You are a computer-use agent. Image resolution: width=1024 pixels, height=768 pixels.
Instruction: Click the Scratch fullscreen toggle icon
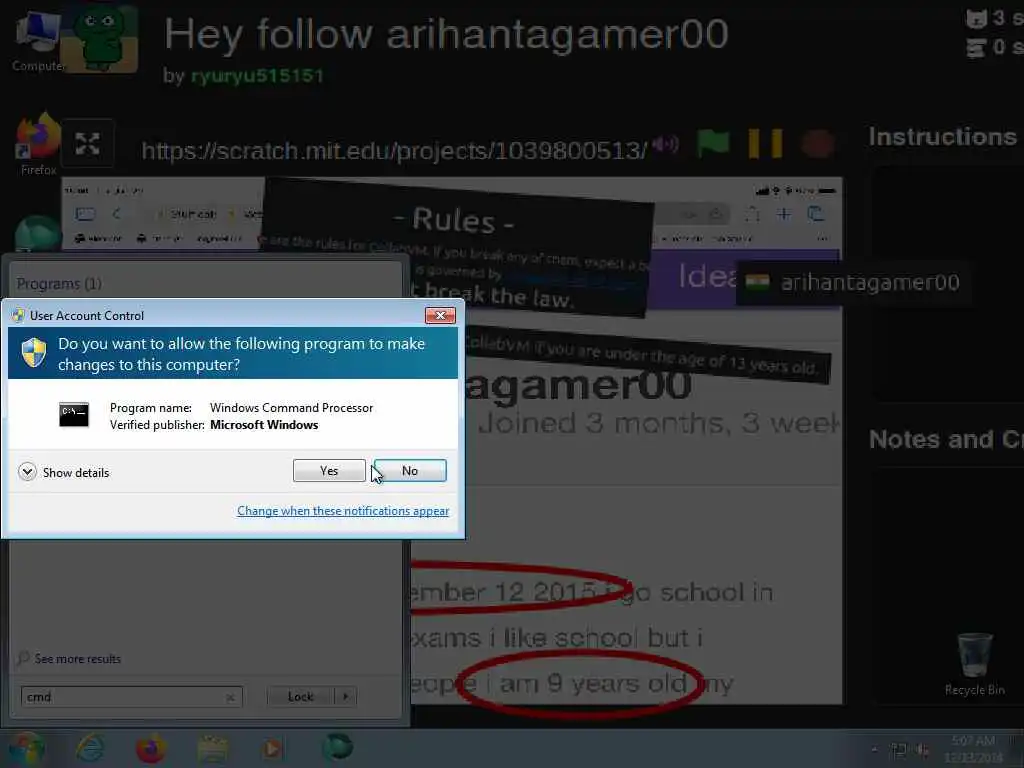(88, 144)
